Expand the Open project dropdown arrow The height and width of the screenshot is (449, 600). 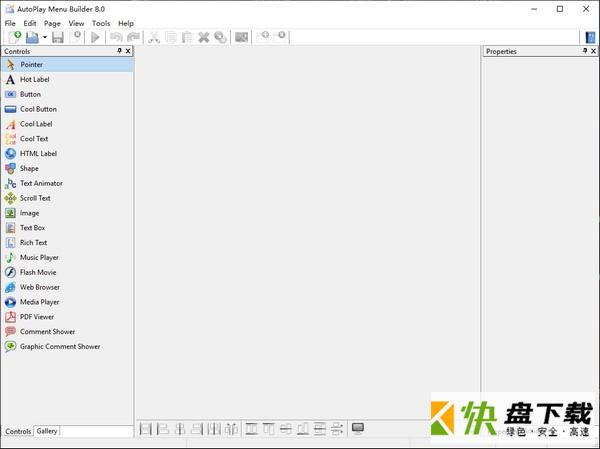click(x=45, y=37)
